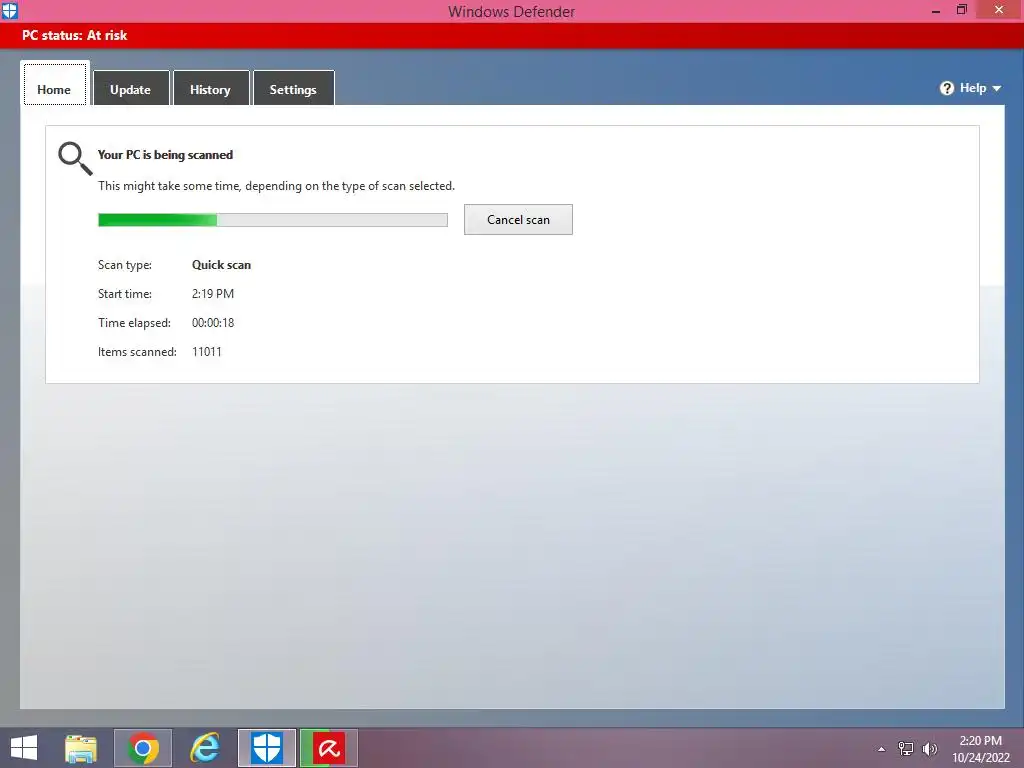1024x768 pixels.
Task: Go to the Settings tab
Action: point(293,89)
